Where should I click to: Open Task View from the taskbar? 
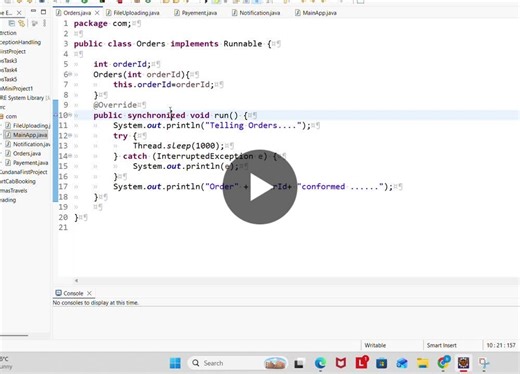[299, 363]
